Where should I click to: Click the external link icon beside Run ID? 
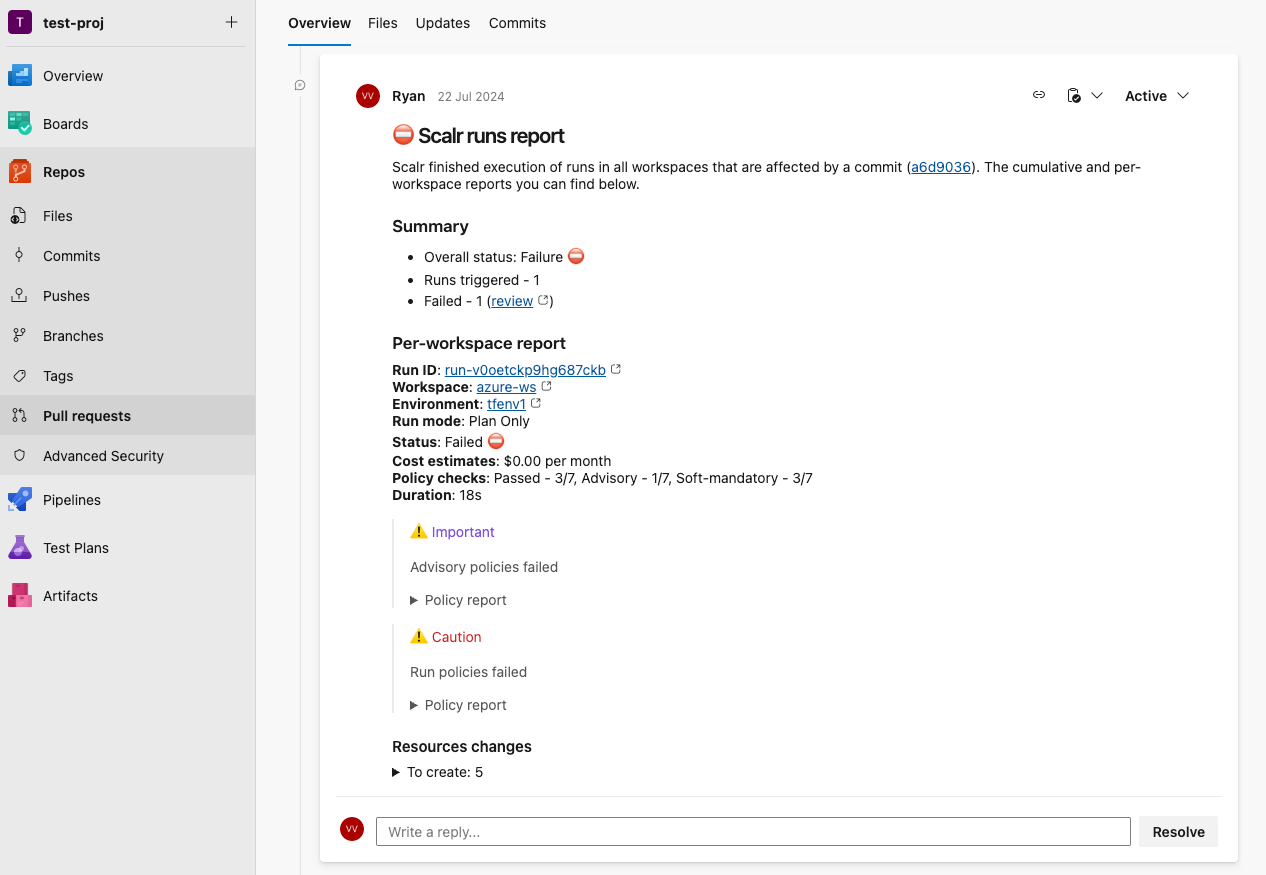coord(616,369)
